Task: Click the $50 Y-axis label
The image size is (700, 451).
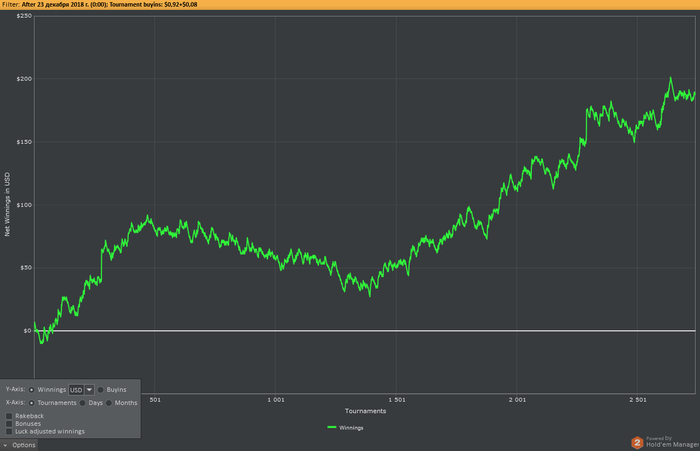Action: click(x=26, y=268)
